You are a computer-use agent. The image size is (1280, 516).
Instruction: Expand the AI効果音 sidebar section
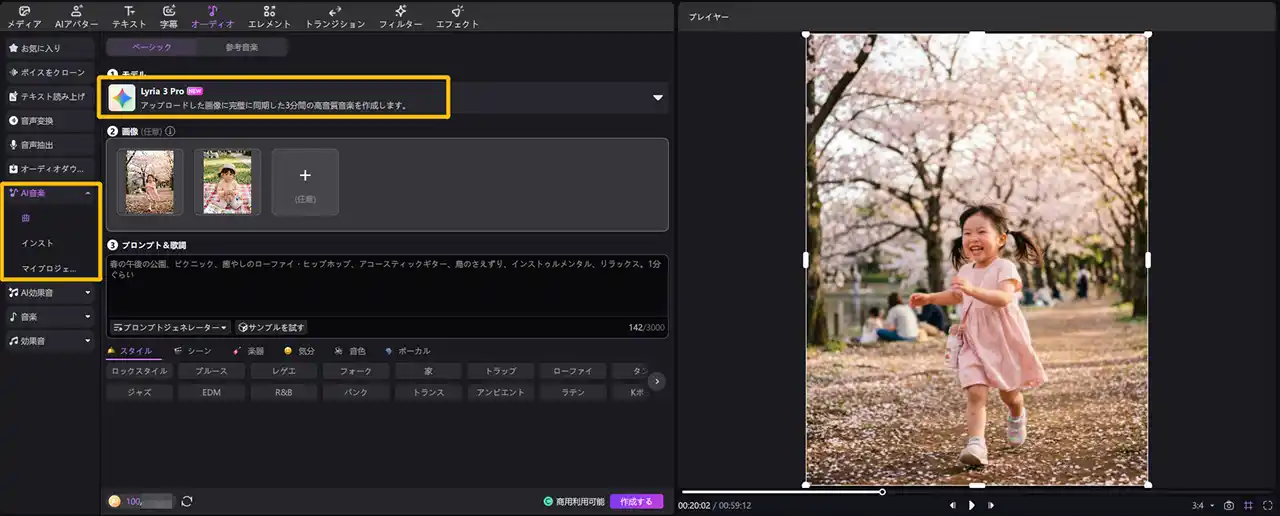tap(50, 293)
